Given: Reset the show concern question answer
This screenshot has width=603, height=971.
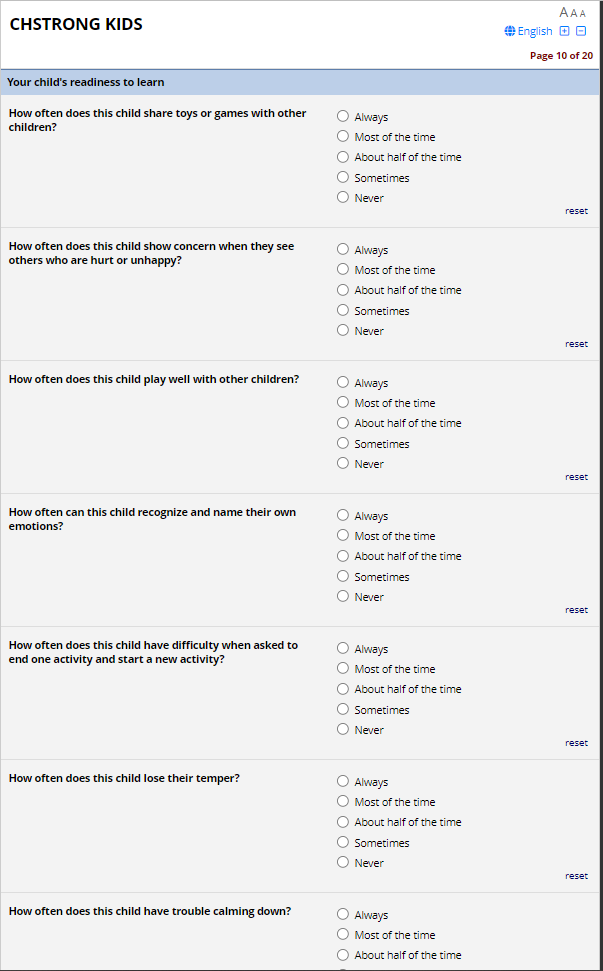Looking at the screenshot, I should [x=576, y=344].
